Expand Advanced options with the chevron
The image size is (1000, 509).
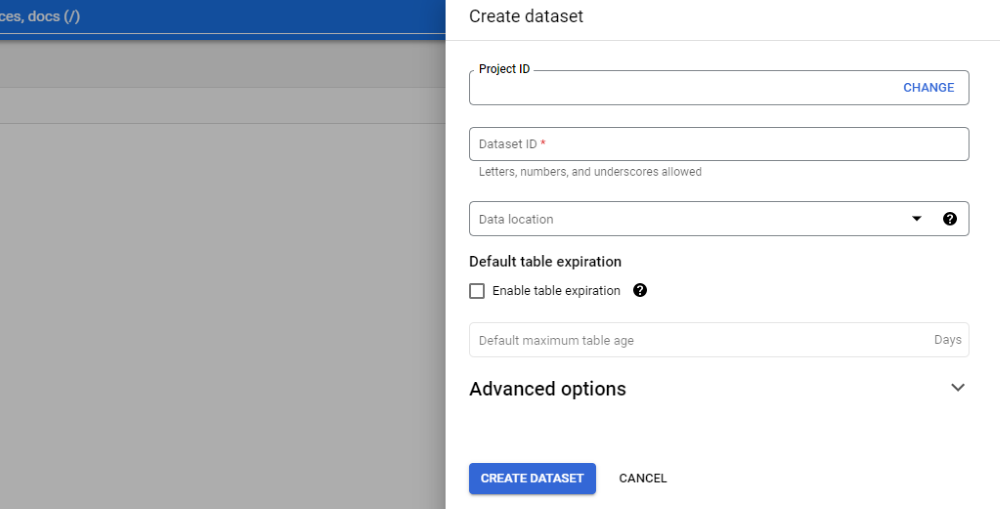(x=957, y=388)
